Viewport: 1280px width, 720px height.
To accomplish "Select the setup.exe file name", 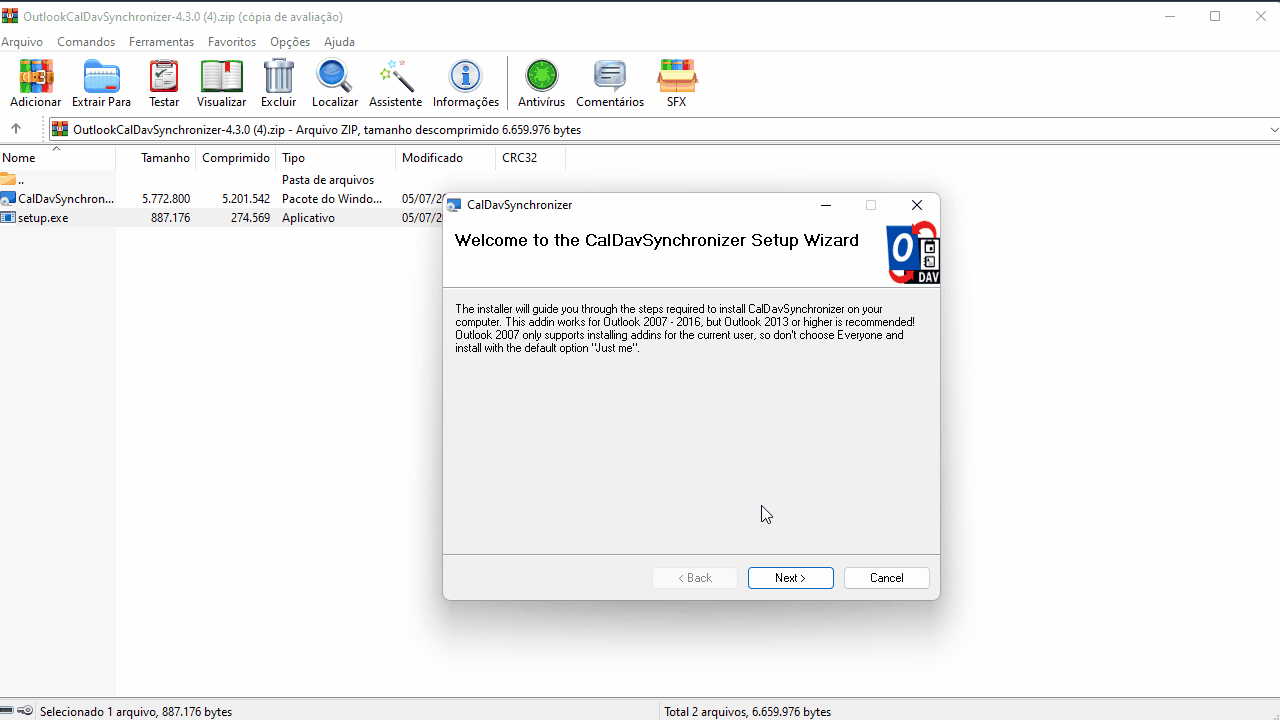I will [43, 217].
